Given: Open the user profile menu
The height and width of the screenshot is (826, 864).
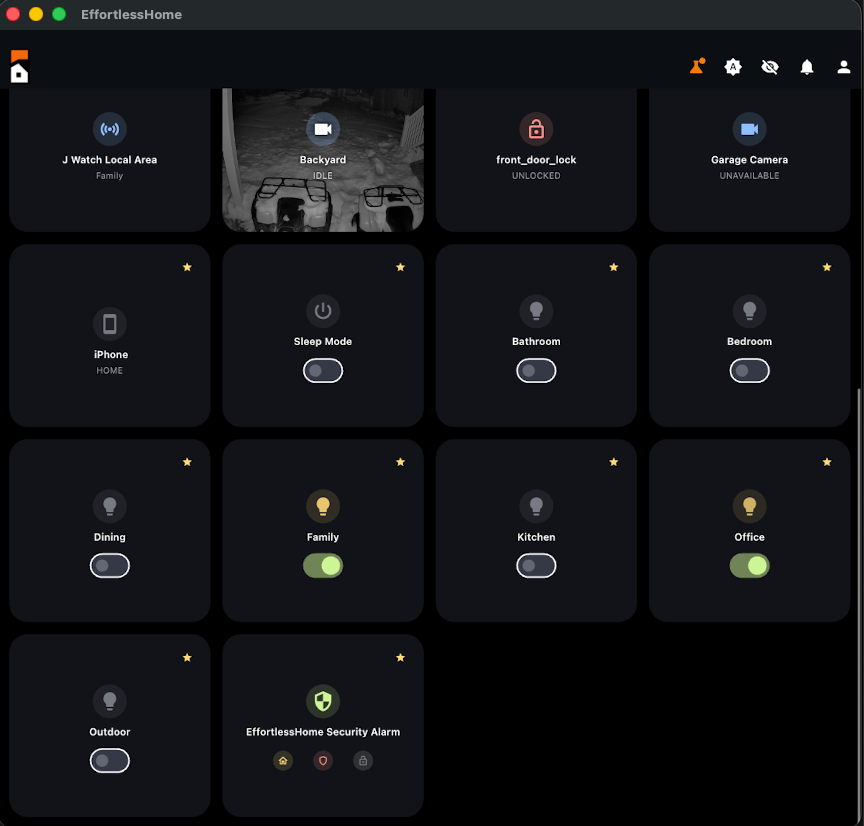Looking at the screenshot, I should (x=843, y=67).
